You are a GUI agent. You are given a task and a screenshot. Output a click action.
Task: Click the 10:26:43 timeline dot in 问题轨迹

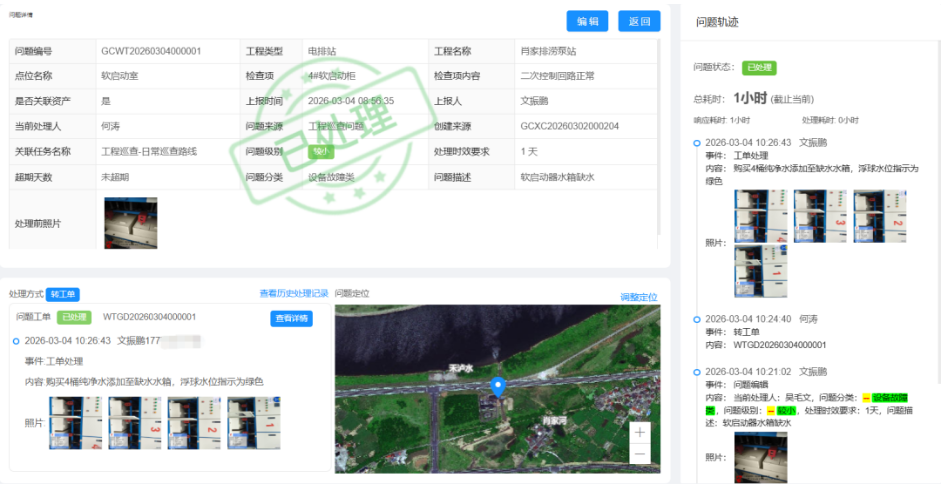[697, 143]
